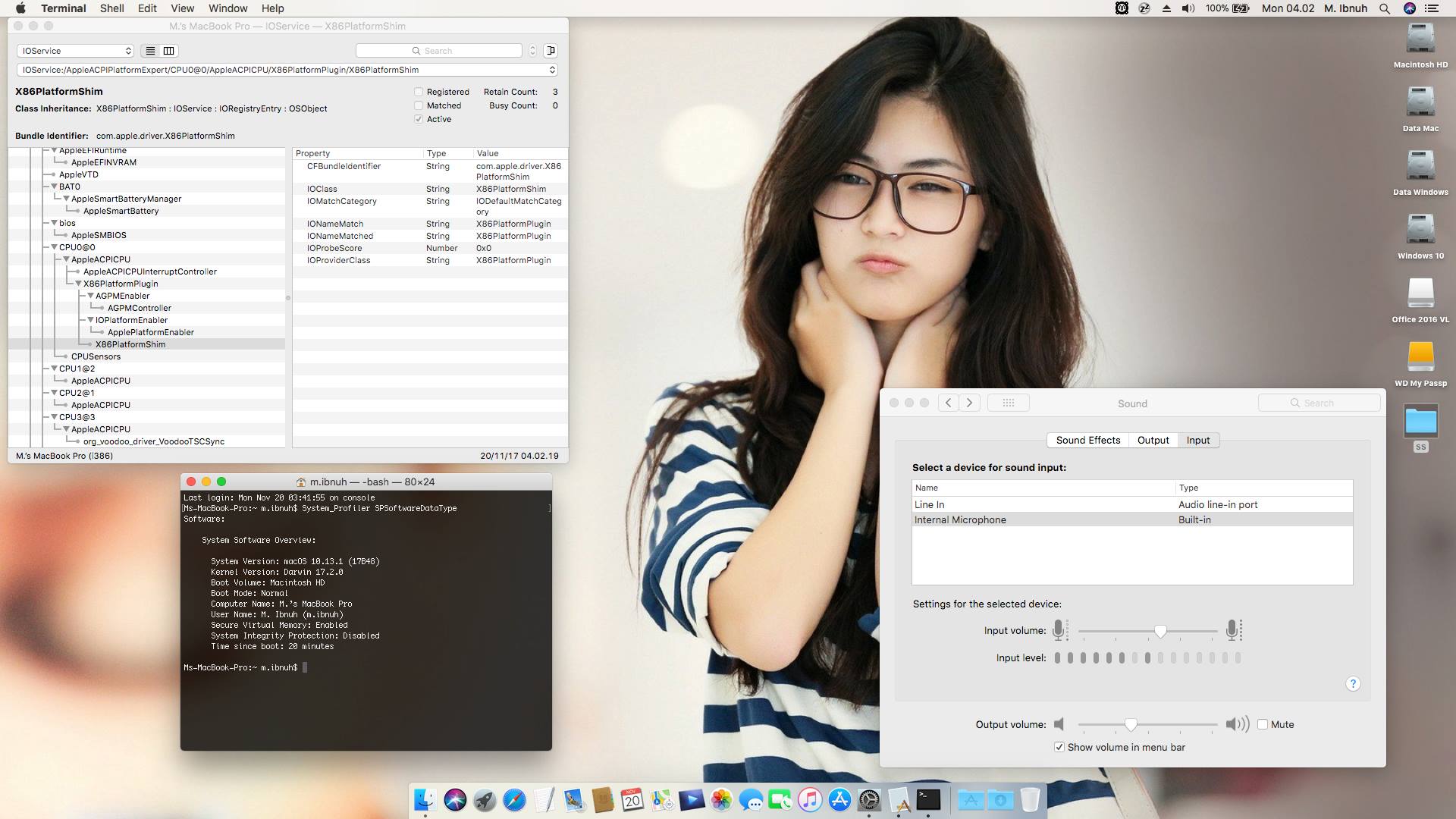Image resolution: width=1456 pixels, height=819 pixels.
Task: Collapse the X86PlatformPlugin tree node
Action: 78,284
